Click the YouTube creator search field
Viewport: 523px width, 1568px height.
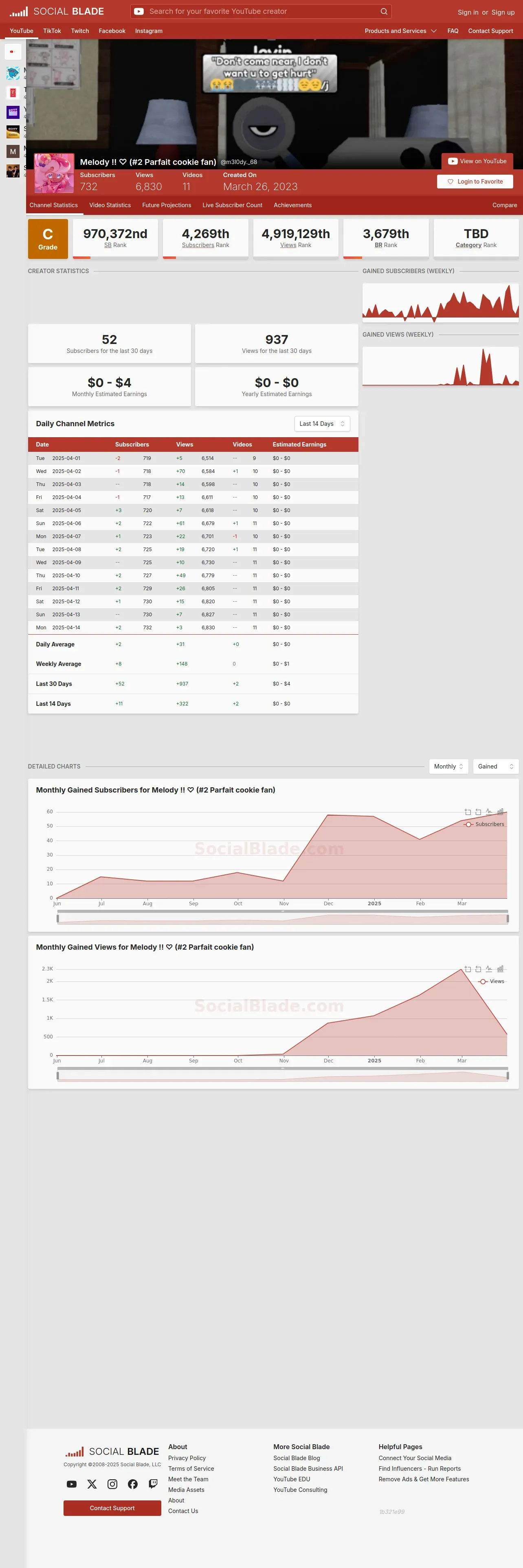point(262,11)
